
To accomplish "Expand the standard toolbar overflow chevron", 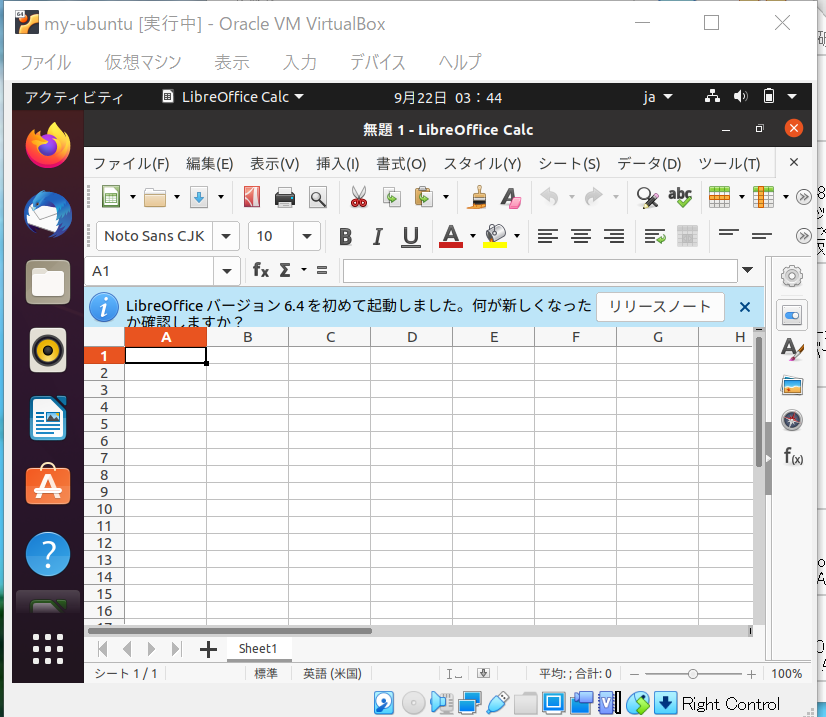I will (803, 197).
